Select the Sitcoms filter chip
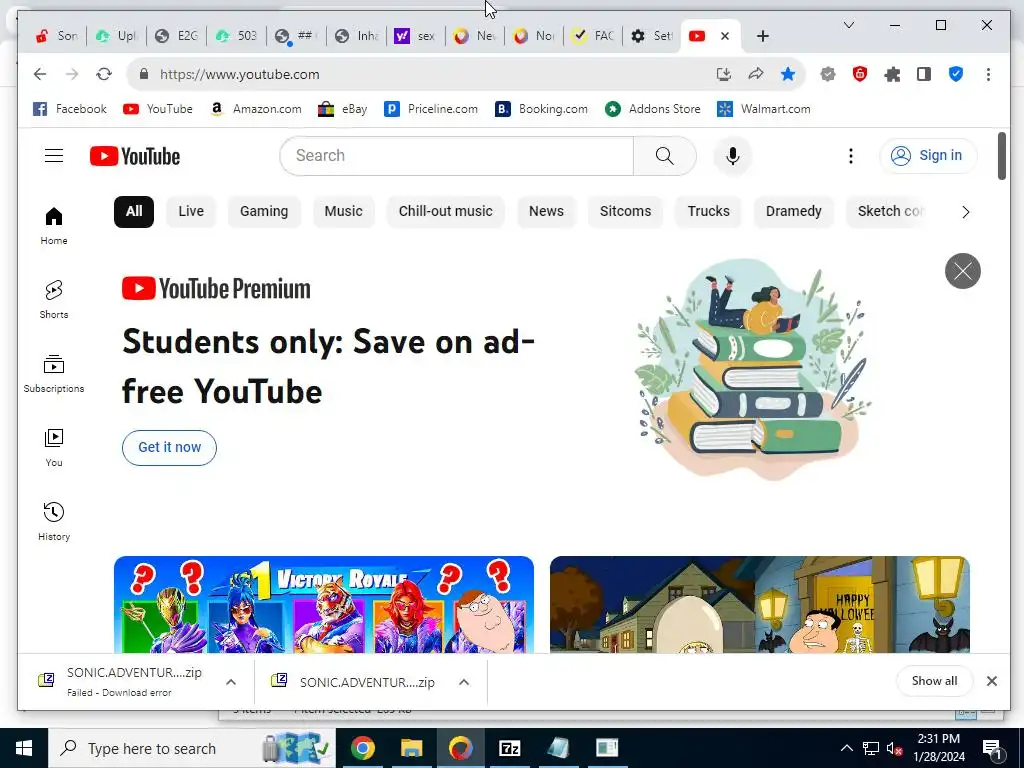1024x768 pixels. 625,212
